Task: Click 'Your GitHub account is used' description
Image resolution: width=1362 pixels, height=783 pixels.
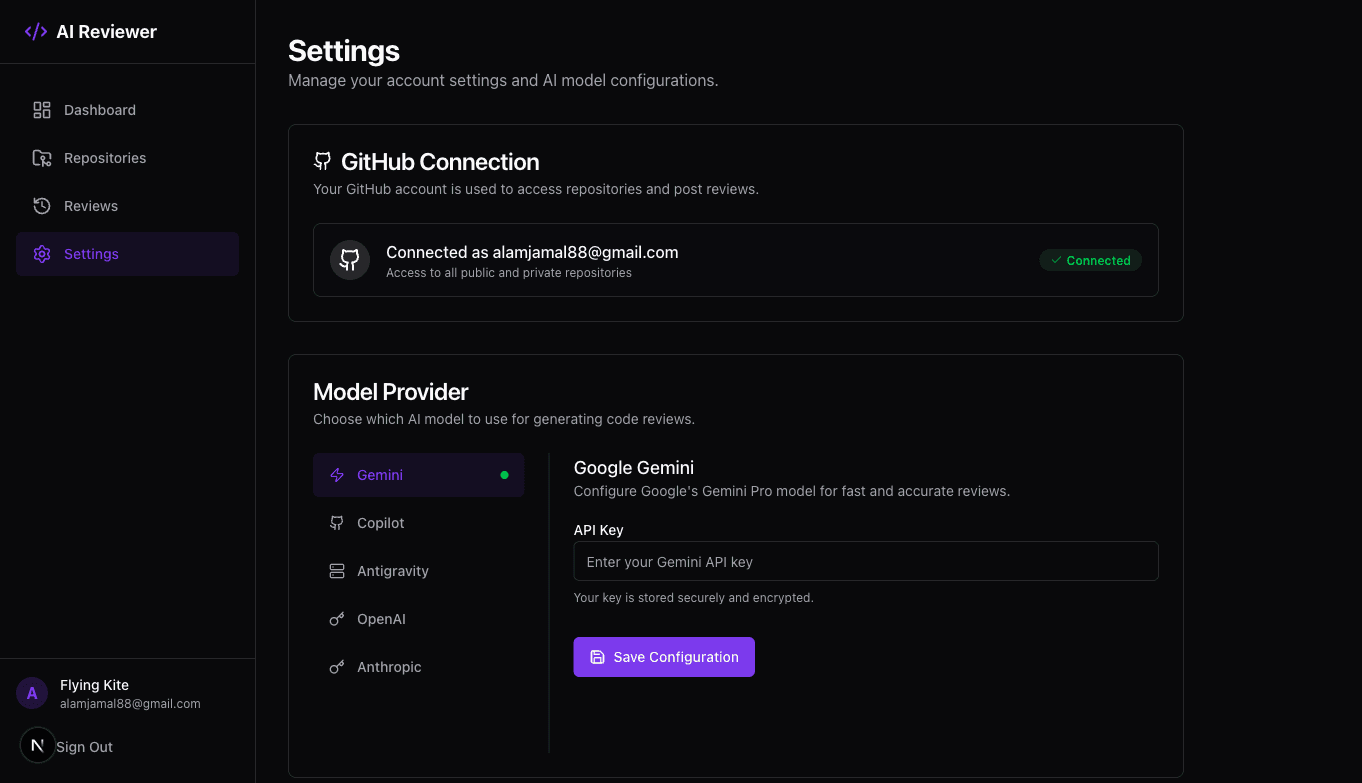Action: (x=536, y=189)
